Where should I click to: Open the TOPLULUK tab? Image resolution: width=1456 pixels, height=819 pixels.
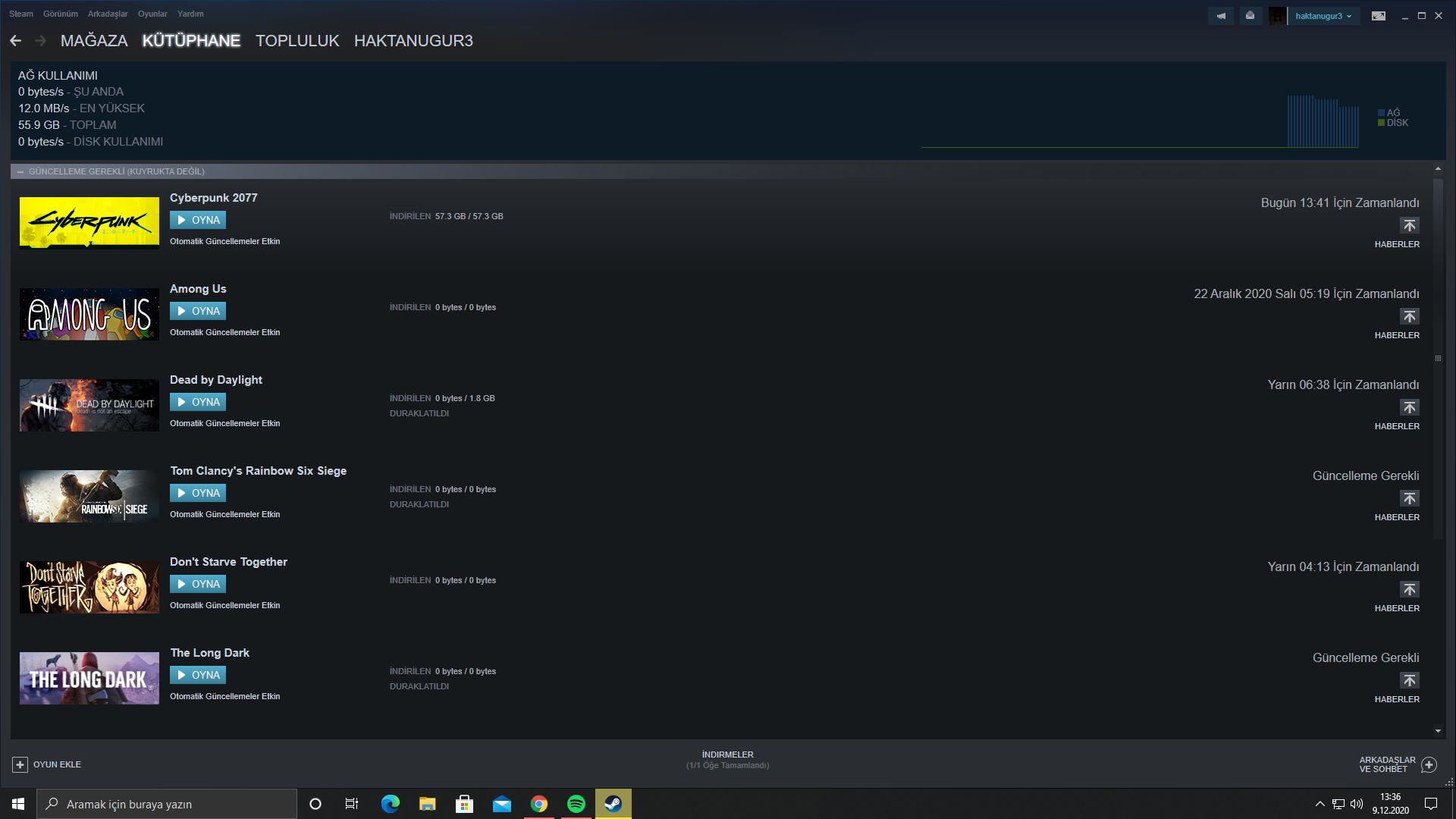tap(297, 41)
